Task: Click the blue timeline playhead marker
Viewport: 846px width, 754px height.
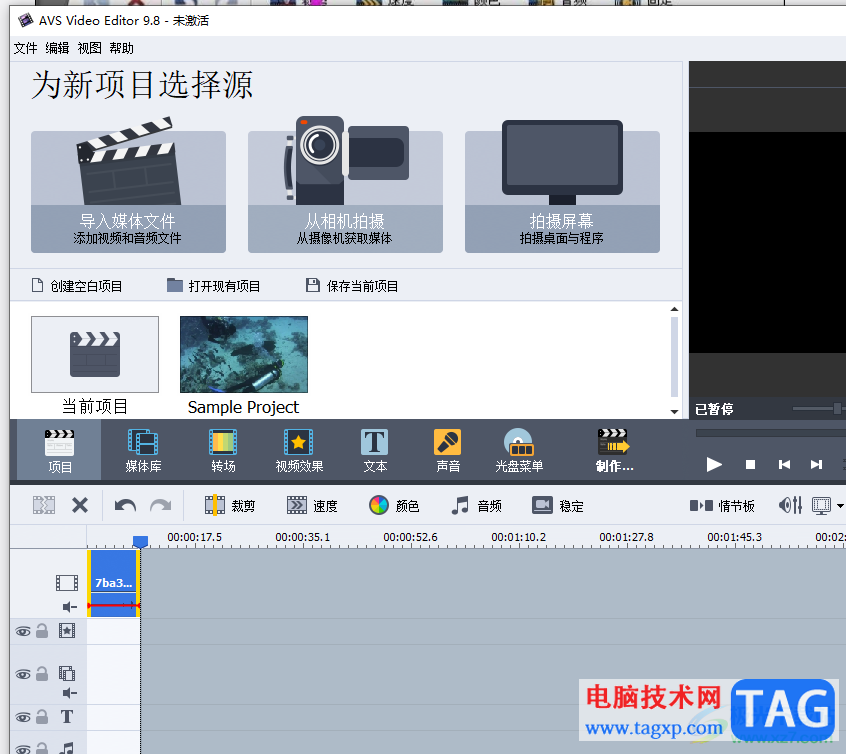Action: [x=140, y=541]
